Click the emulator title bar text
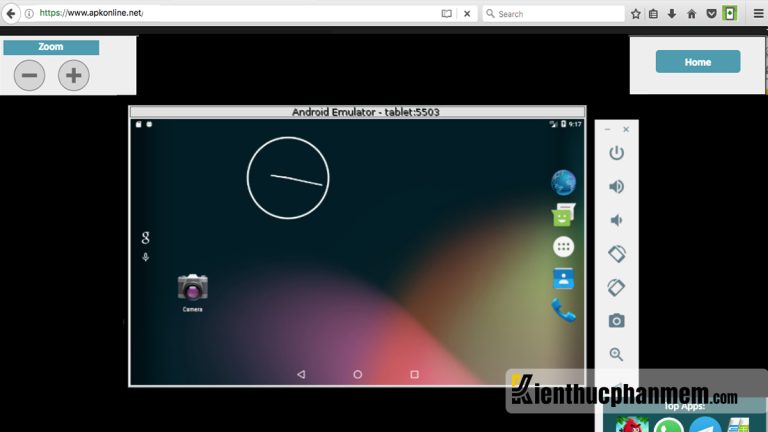This screenshot has width=768, height=432. point(365,112)
